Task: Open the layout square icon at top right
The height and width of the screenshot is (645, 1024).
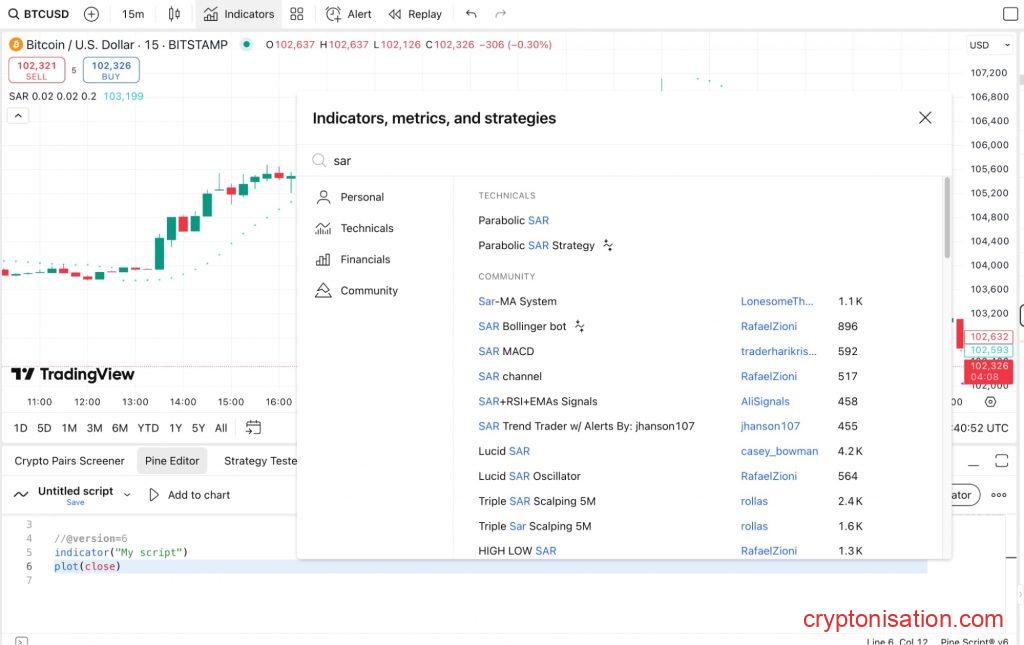Action: (1010, 14)
